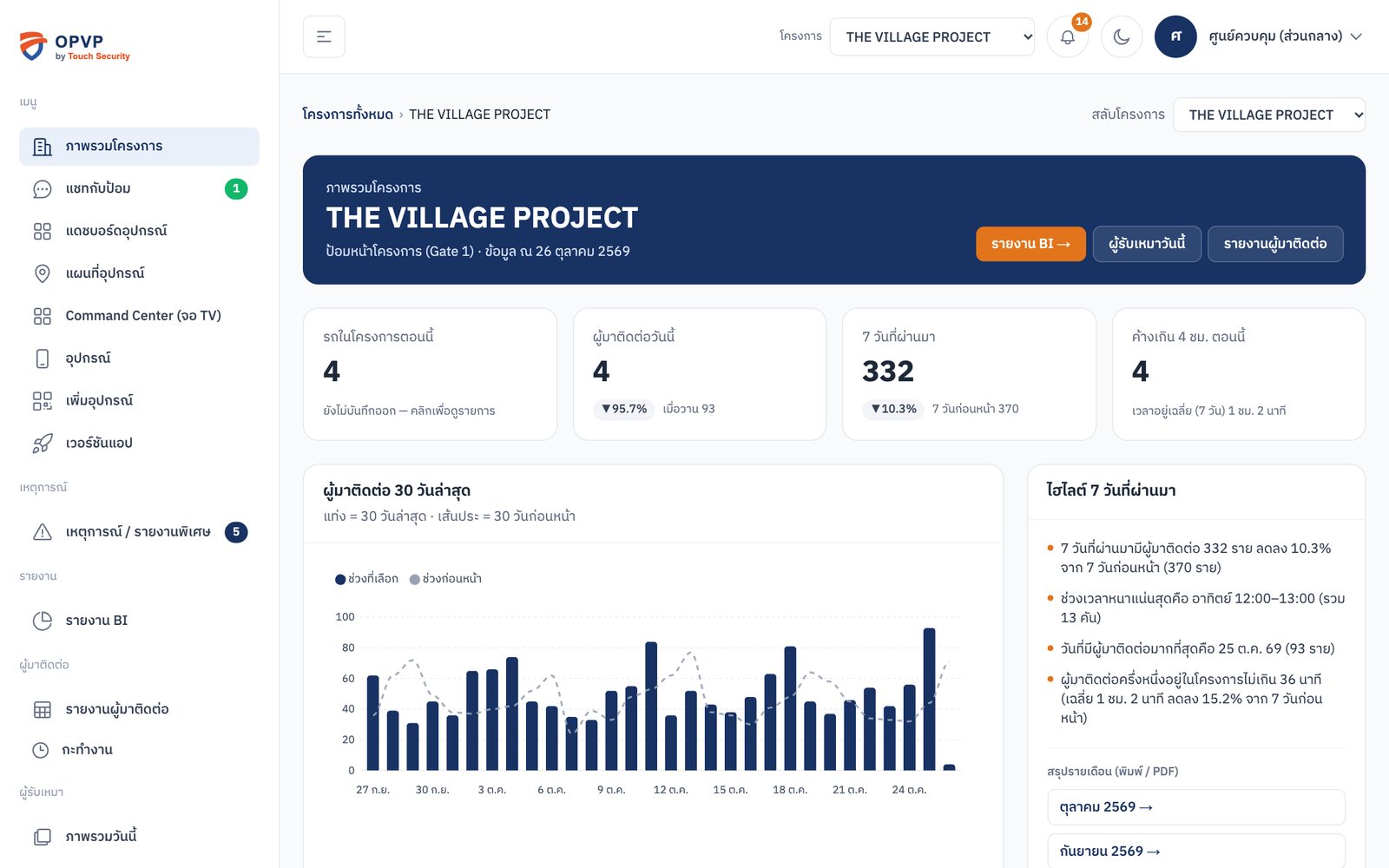Click the table icon for รายงานผู้มาติดต่อ
Screen dimensions: 1389x868
(x=42, y=709)
